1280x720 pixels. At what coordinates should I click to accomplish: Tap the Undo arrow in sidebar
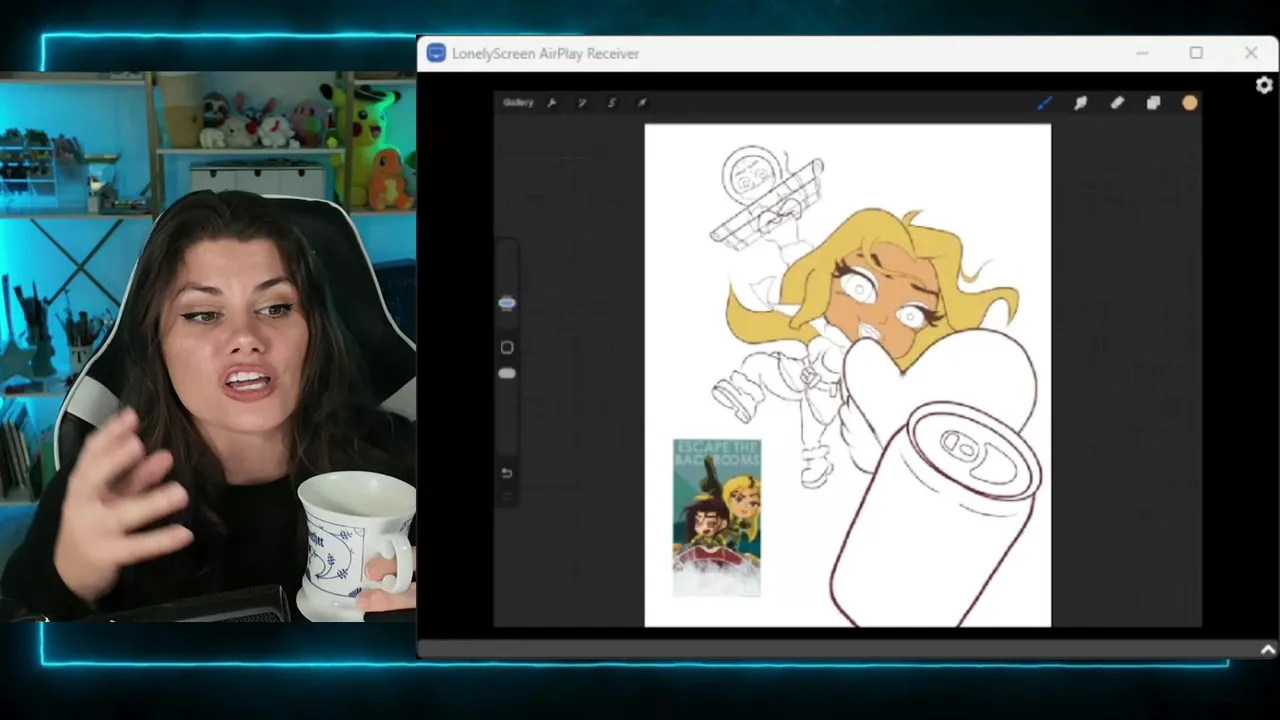(x=507, y=473)
